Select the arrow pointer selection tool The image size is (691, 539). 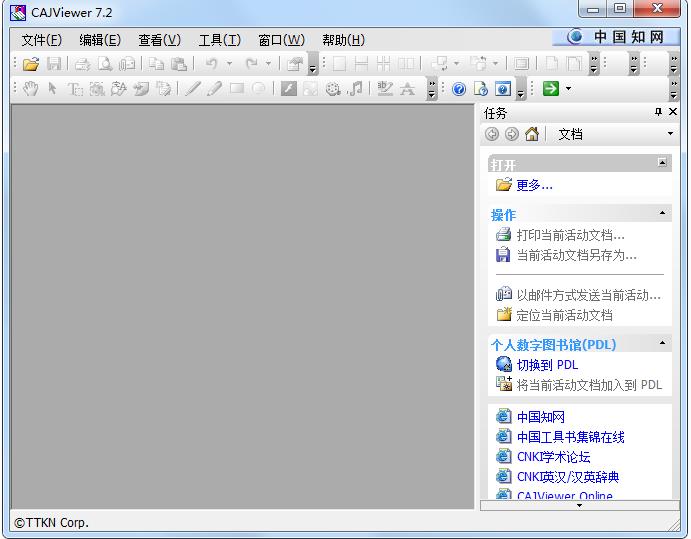point(53,89)
